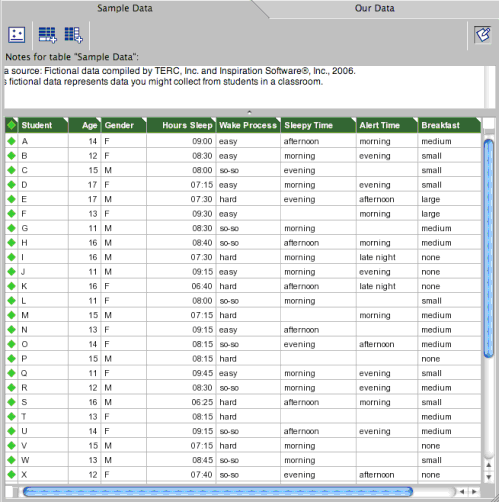Click the Breakfast column header
Screen dimensions: 499x502
coord(449,125)
